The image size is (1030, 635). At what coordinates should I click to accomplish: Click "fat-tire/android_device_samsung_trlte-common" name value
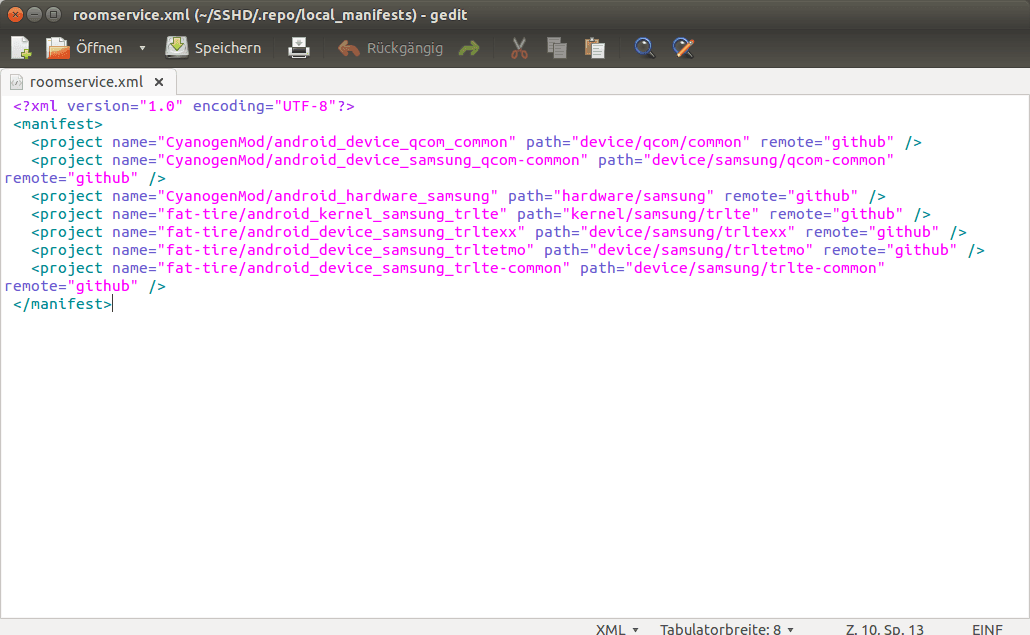(363, 269)
